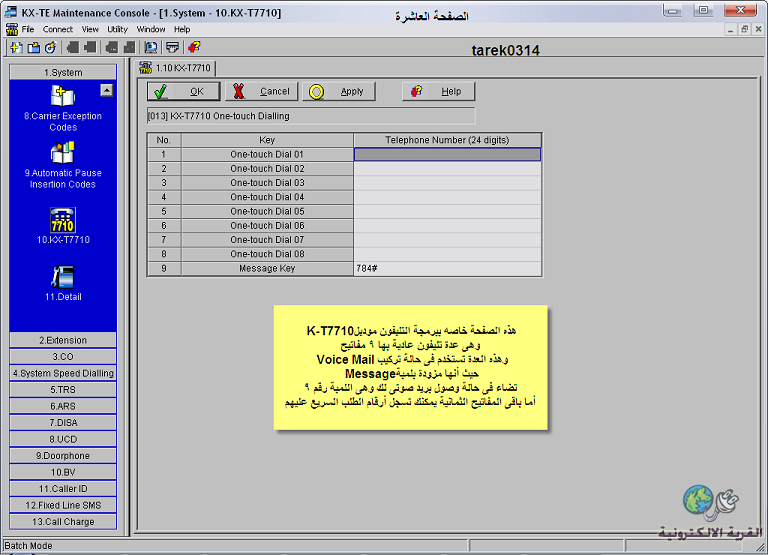Click the Help button in the form
The width and height of the screenshot is (768, 555).
438,92
